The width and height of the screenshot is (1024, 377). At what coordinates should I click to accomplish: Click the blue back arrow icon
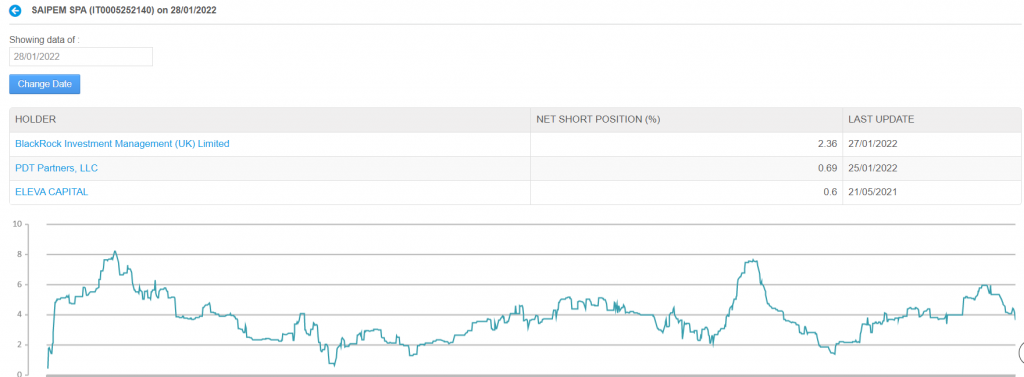pos(15,10)
